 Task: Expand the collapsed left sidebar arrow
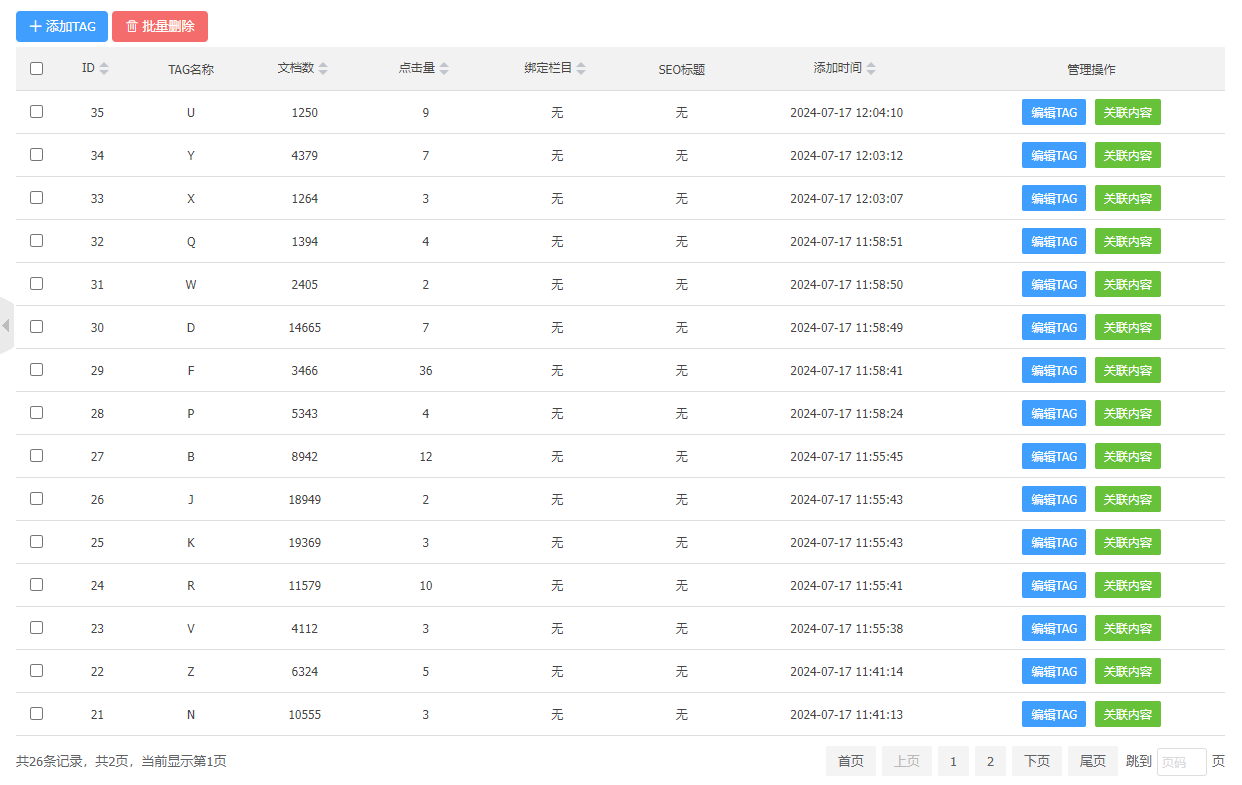(x=6, y=326)
